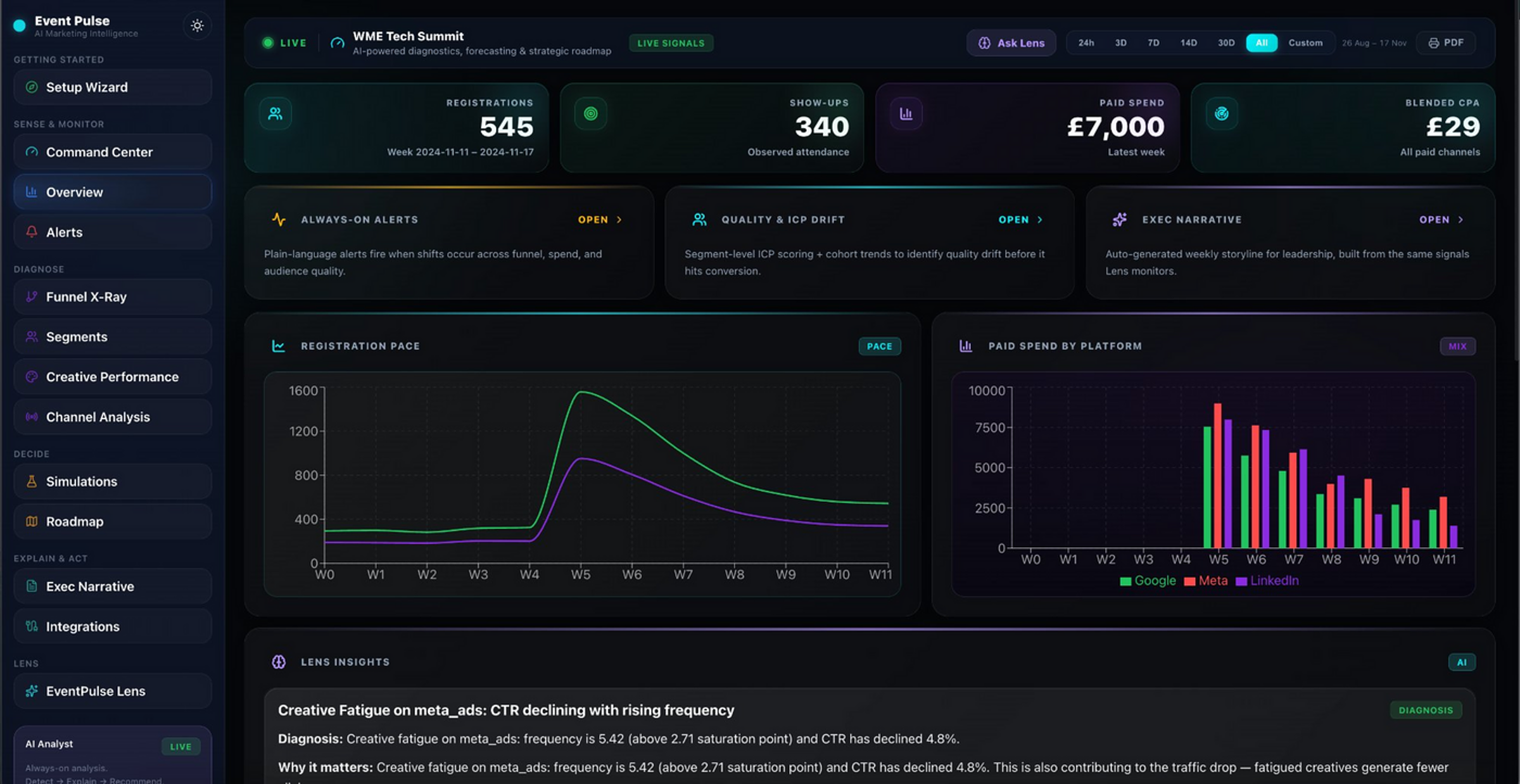Click the Lens Insights brain icon
This screenshot has height=784, width=1520.
279,662
